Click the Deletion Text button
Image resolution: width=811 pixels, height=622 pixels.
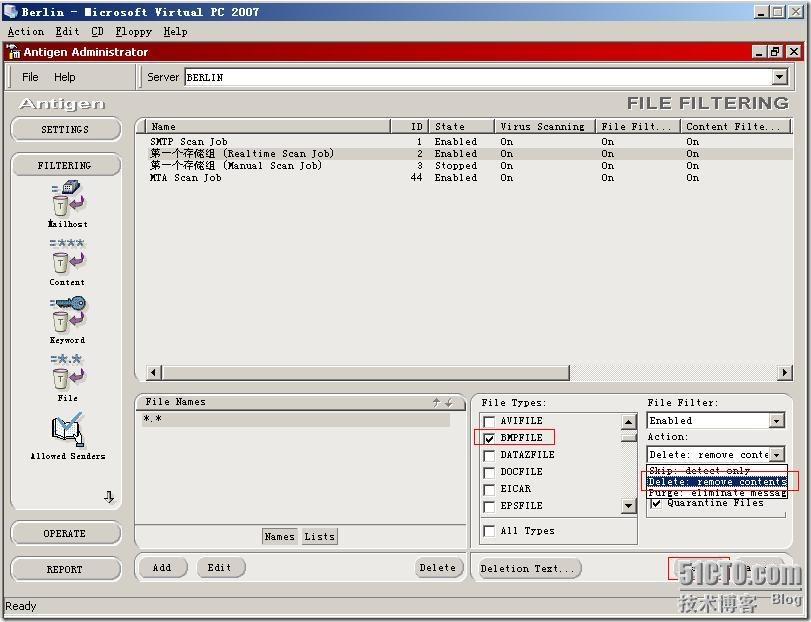click(528, 568)
